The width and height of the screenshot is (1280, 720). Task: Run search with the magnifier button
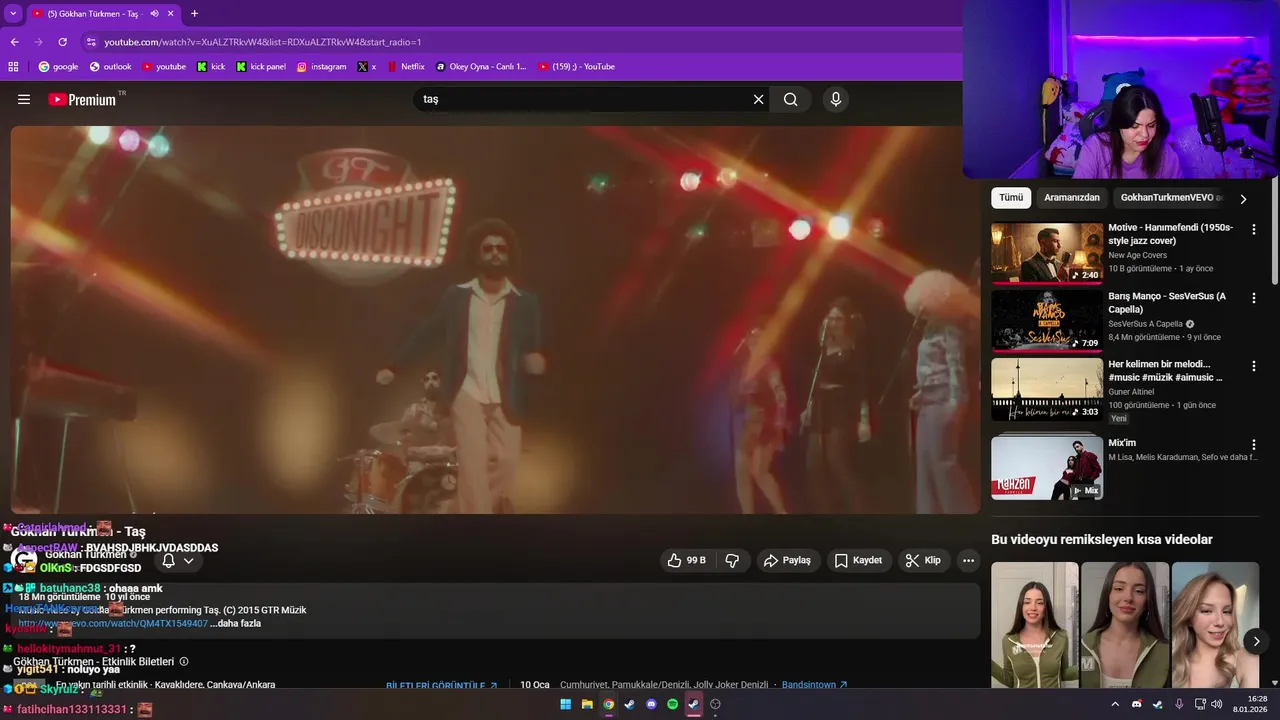tap(791, 99)
